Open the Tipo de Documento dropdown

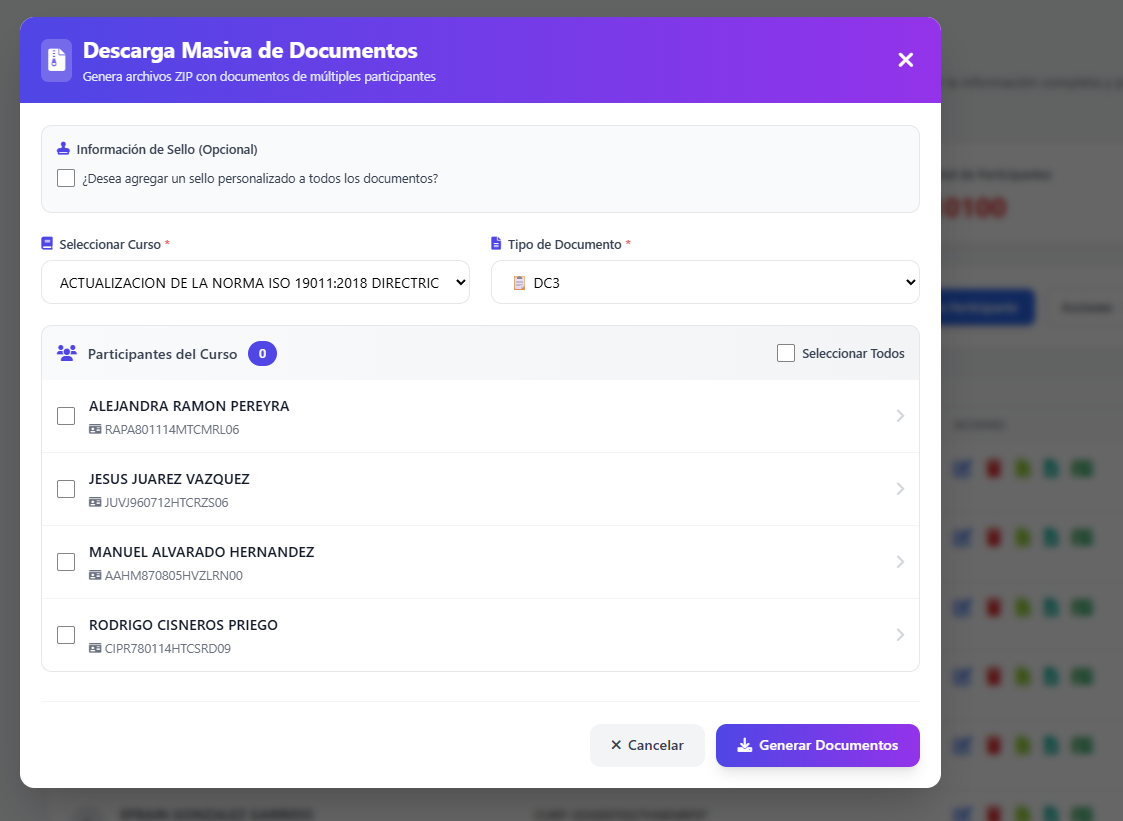(705, 283)
